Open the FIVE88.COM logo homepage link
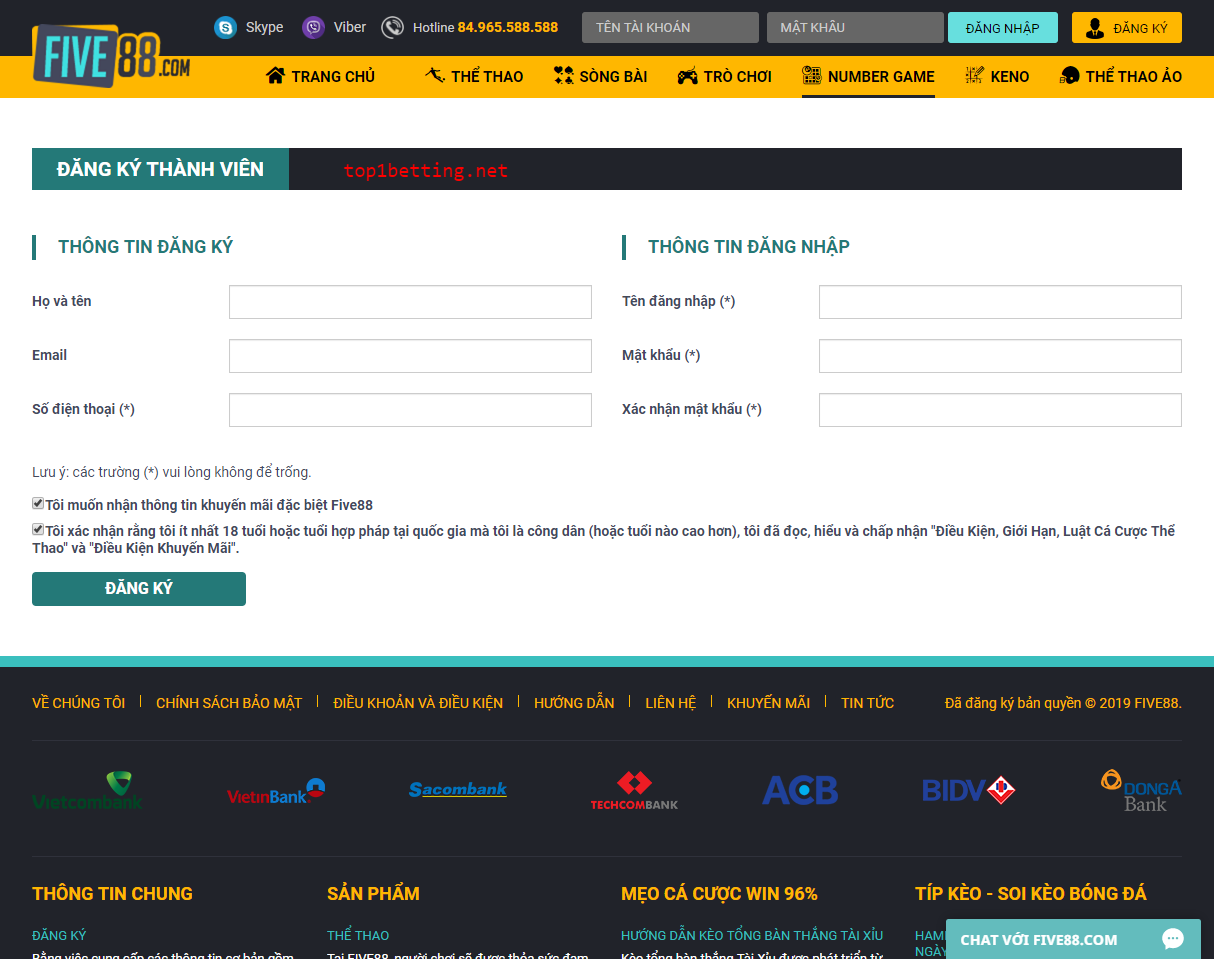1214x959 pixels. tap(111, 56)
